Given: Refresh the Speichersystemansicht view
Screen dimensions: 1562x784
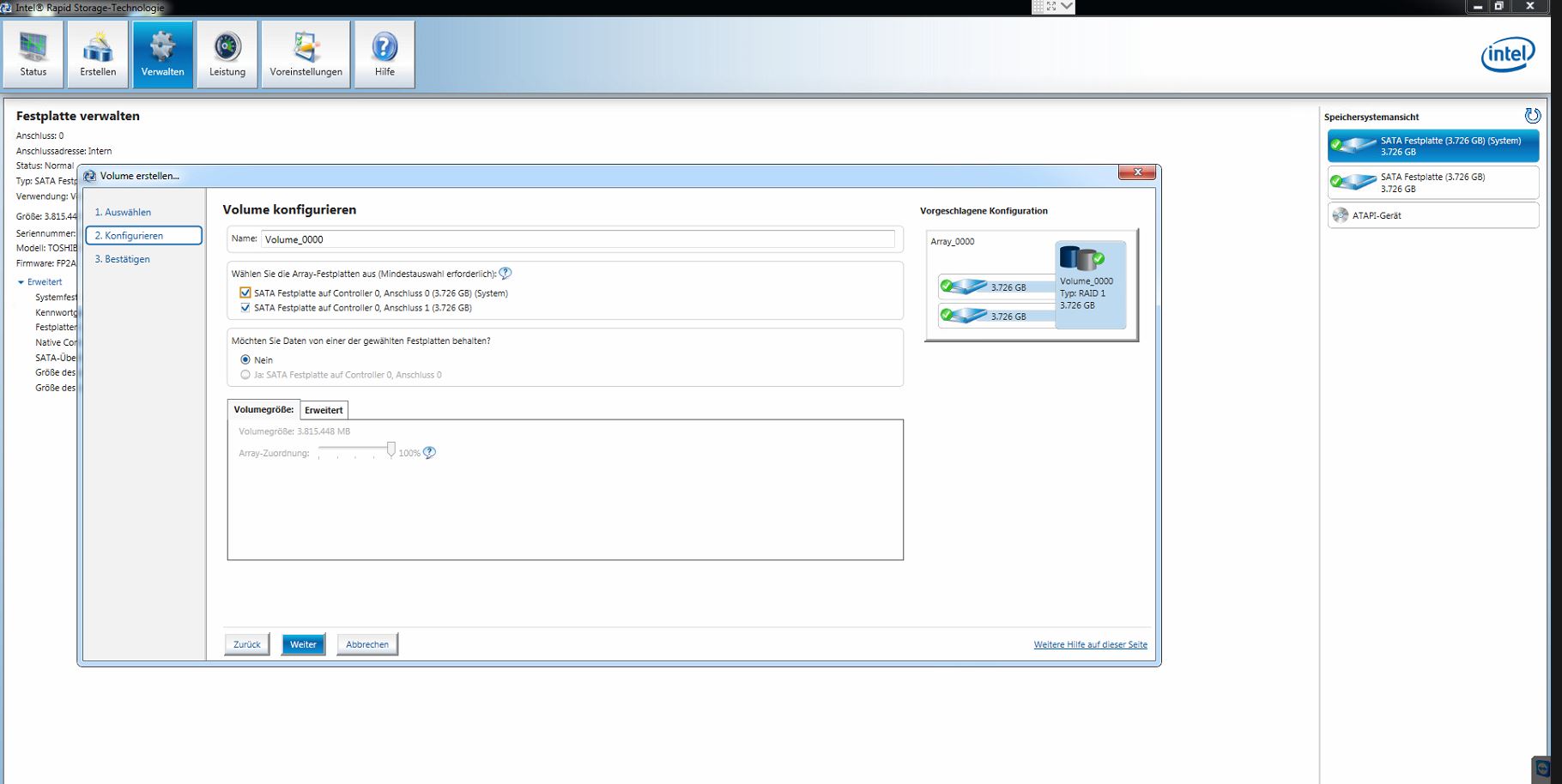Looking at the screenshot, I should pyautogui.click(x=1532, y=116).
